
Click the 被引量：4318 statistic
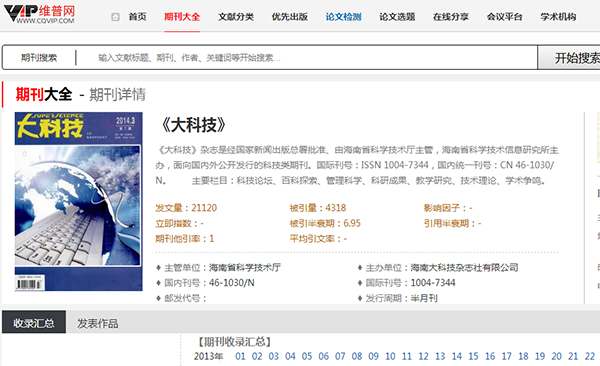pyautogui.click(x=318, y=208)
